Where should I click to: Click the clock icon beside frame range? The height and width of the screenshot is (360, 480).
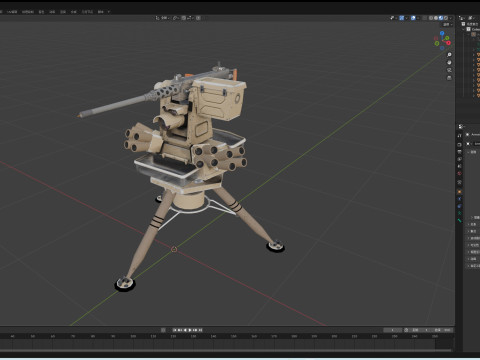pyautogui.click(x=406, y=330)
